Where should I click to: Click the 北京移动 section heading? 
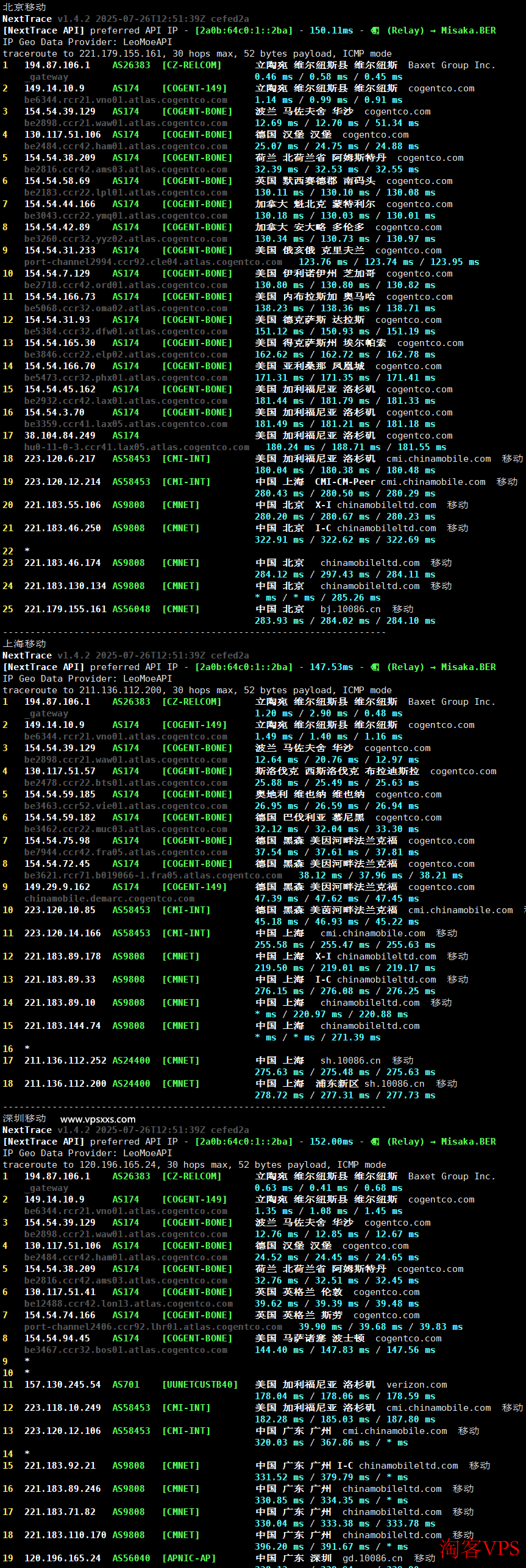tap(24, 7)
